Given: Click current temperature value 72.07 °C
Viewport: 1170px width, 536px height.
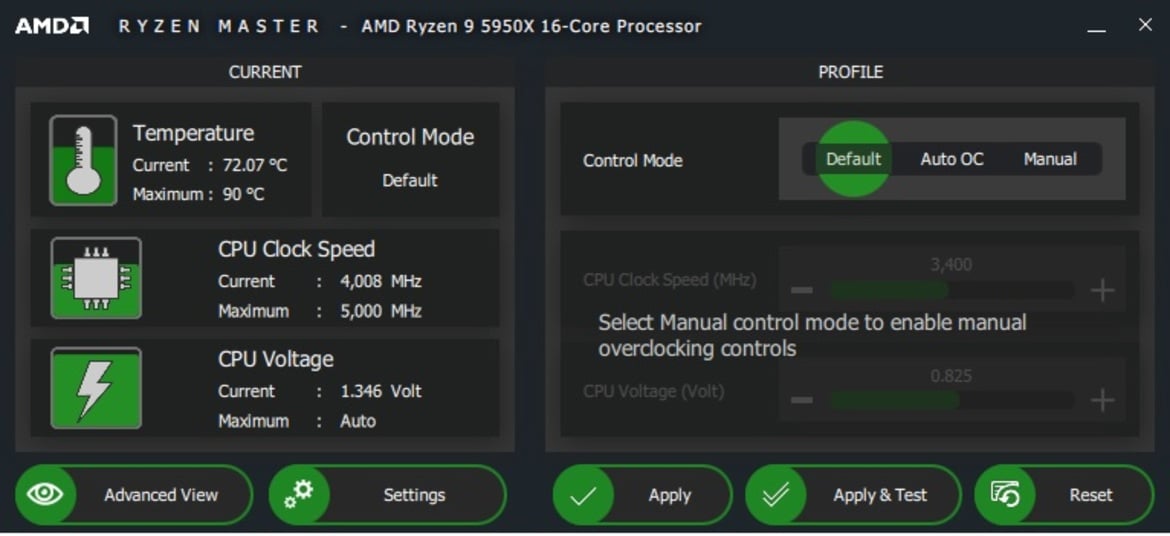Looking at the screenshot, I should pyautogui.click(x=254, y=165).
